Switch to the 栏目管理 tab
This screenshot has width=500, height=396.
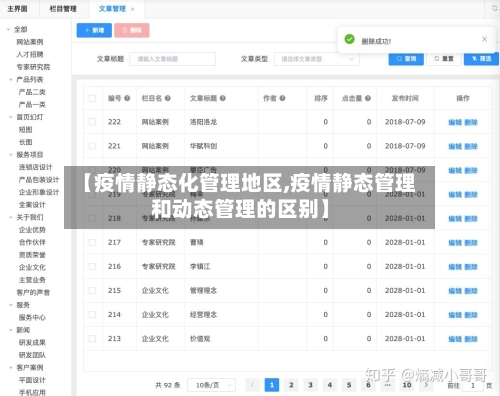point(63,9)
